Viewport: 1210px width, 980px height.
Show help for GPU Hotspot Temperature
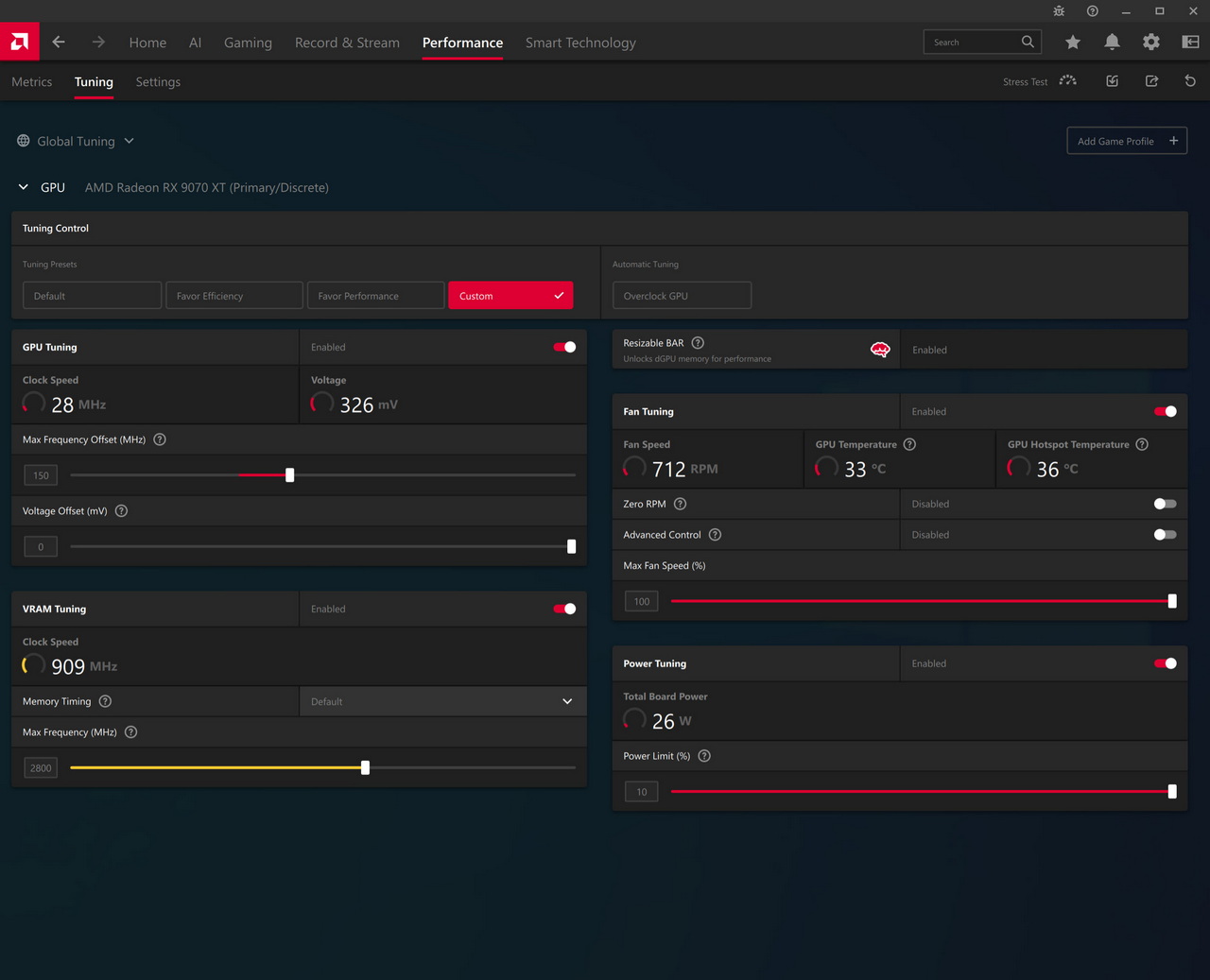click(x=1142, y=444)
